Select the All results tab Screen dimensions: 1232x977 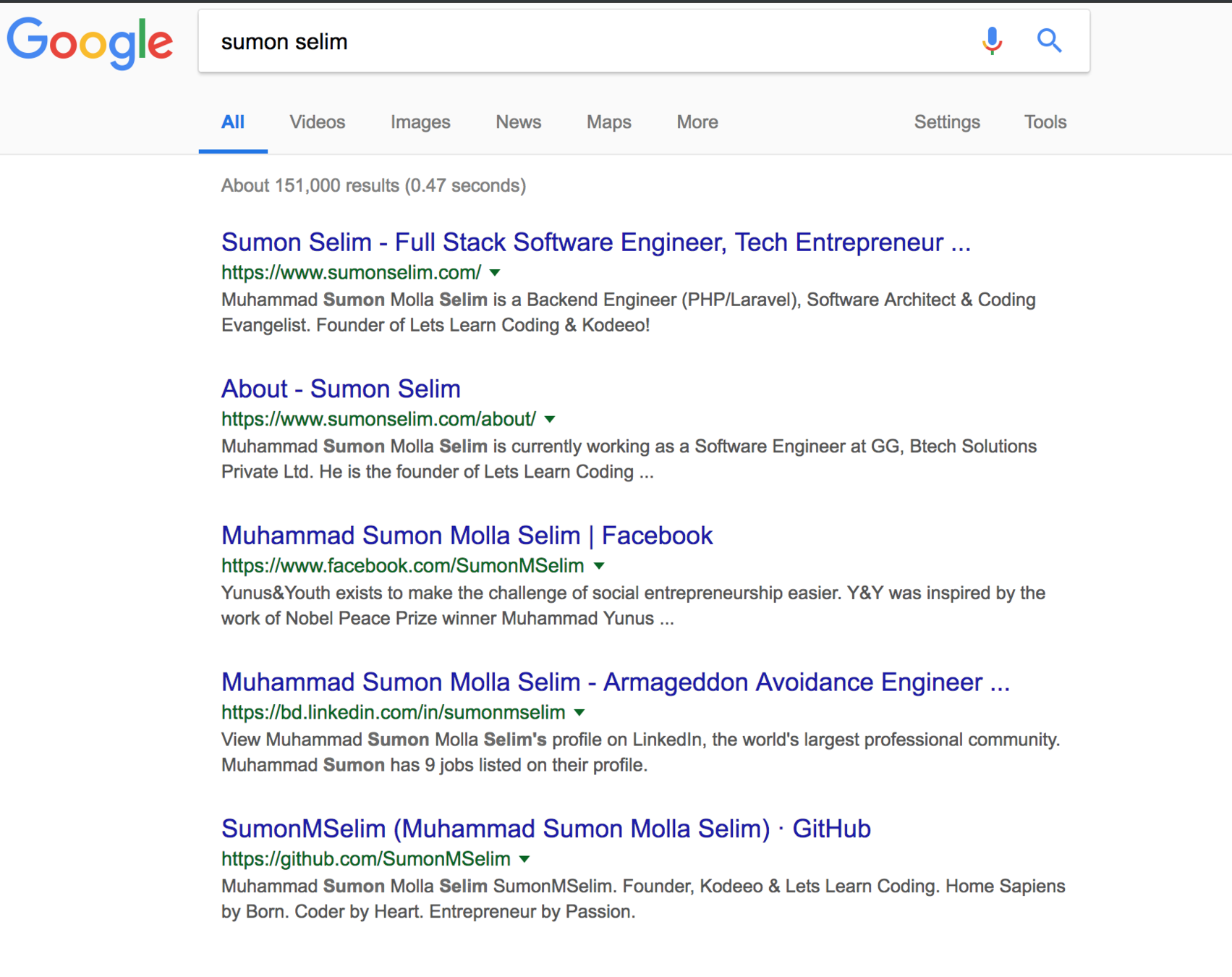coord(232,122)
